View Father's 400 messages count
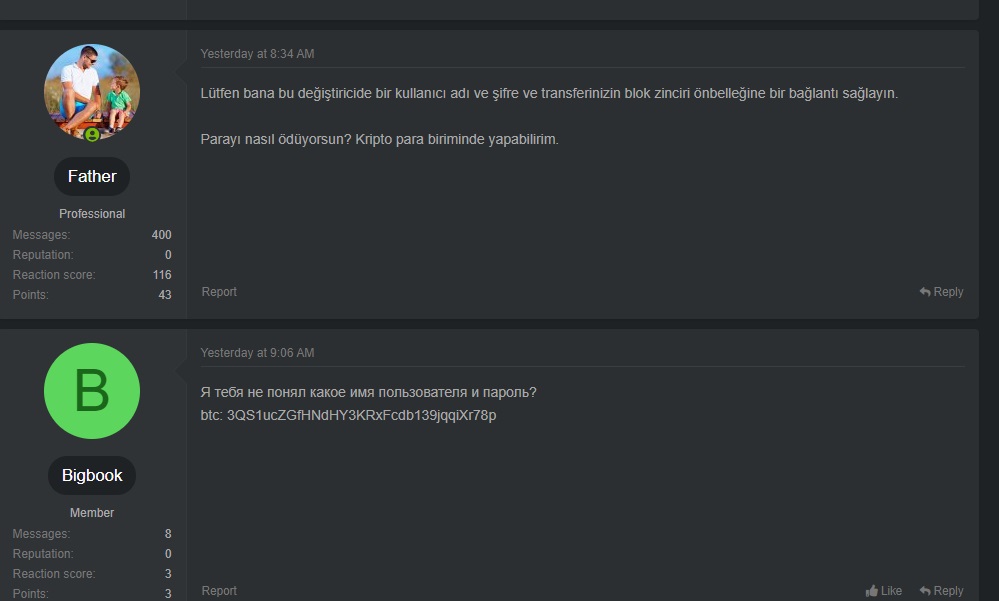 161,235
